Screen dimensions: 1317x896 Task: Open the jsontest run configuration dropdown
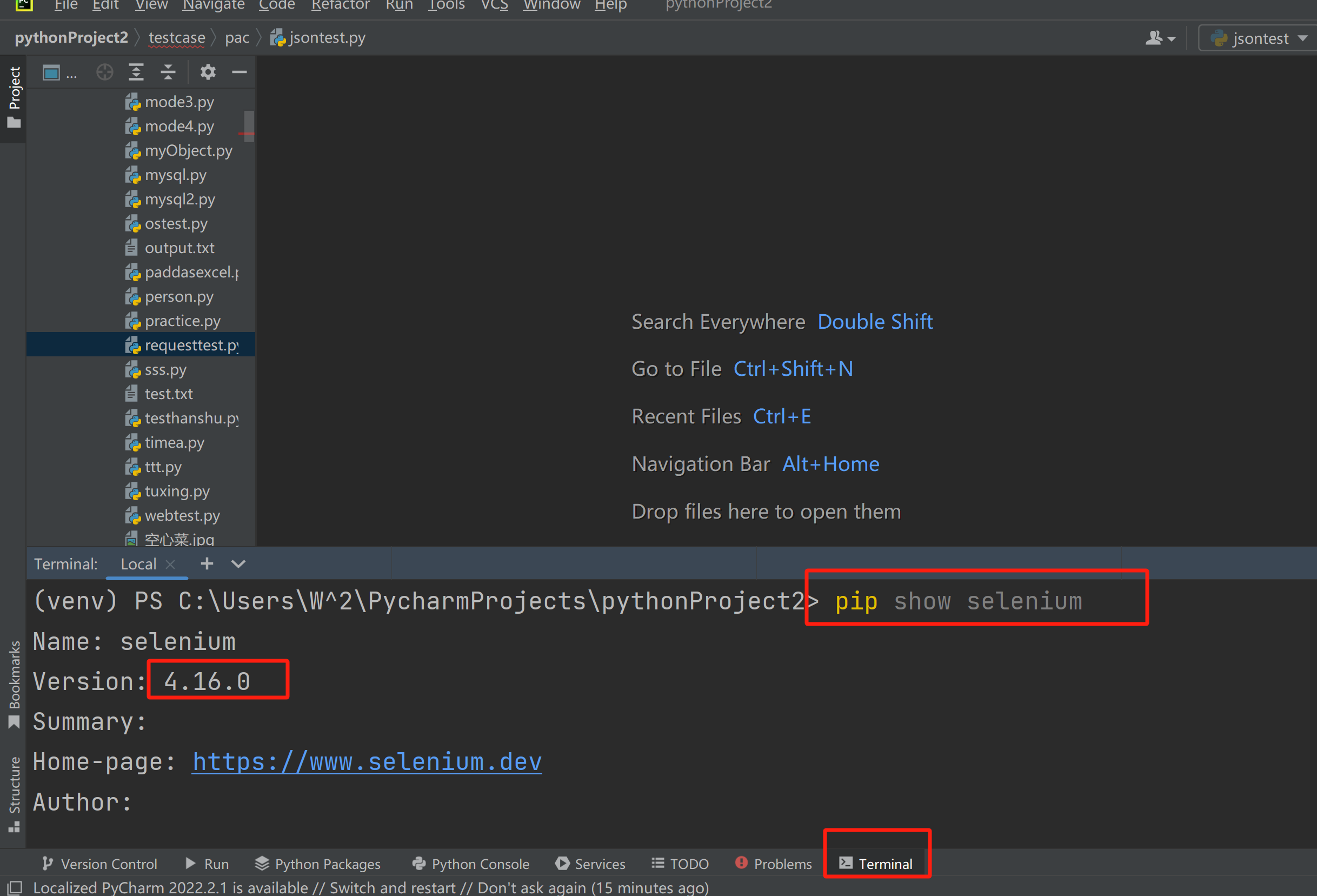point(1258,38)
